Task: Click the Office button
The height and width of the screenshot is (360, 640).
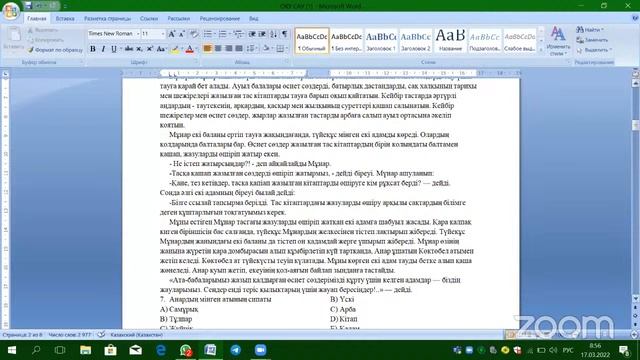Action: pyautogui.click(x=11, y=11)
